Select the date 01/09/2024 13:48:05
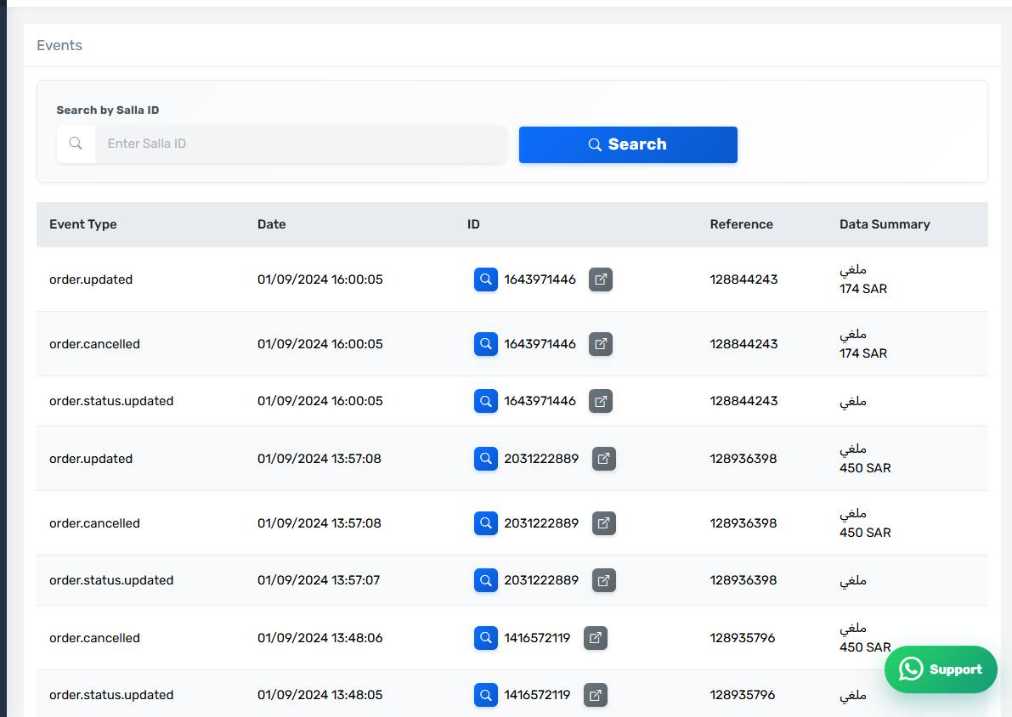The width and height of the screenshot is (1012, 717). (x=319, y=695)
